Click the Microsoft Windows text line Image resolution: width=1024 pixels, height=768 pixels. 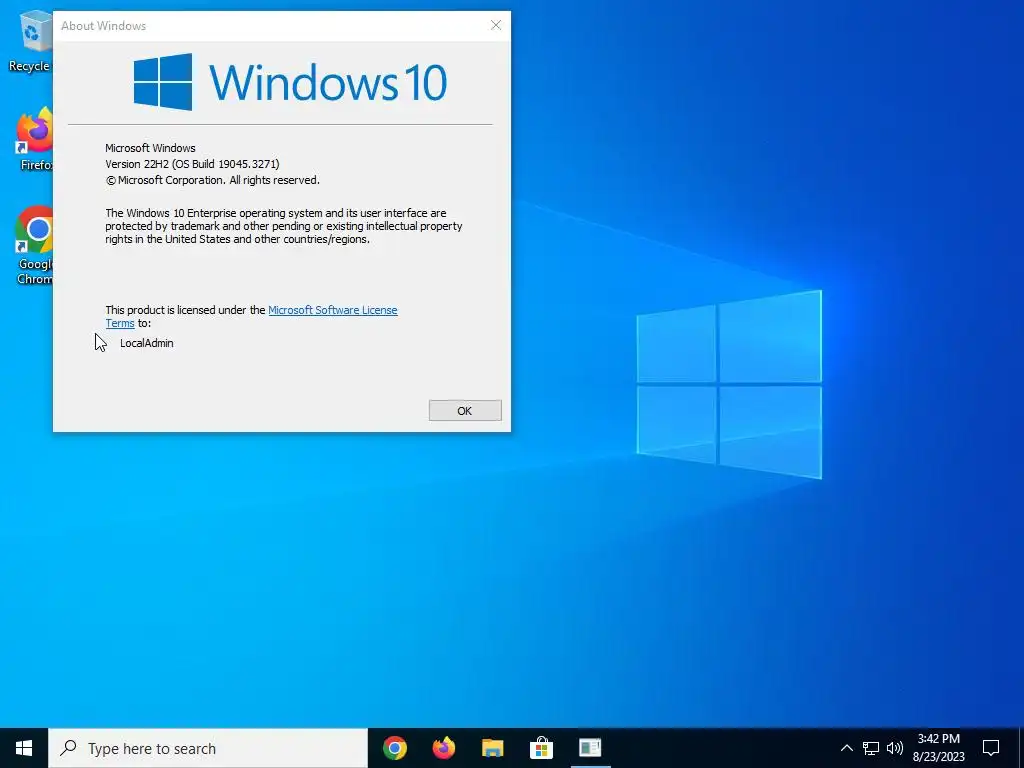tap(150, 148)
